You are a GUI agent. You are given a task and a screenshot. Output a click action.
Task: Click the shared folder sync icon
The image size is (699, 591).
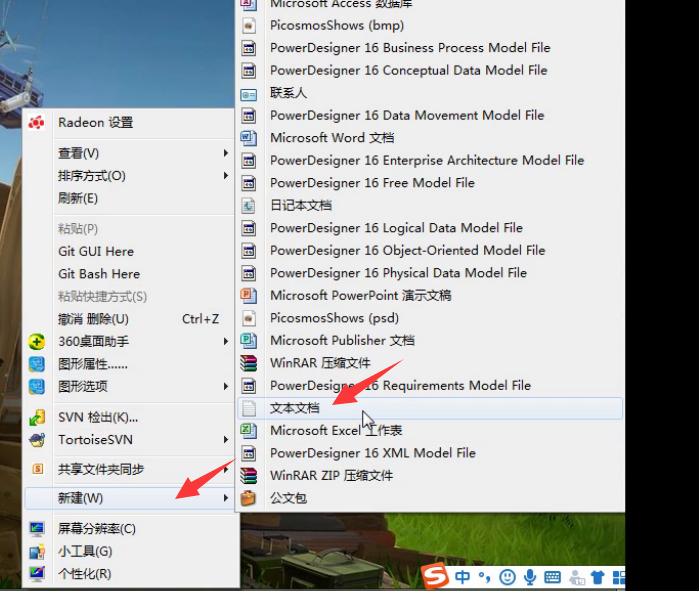coord(38,469)
